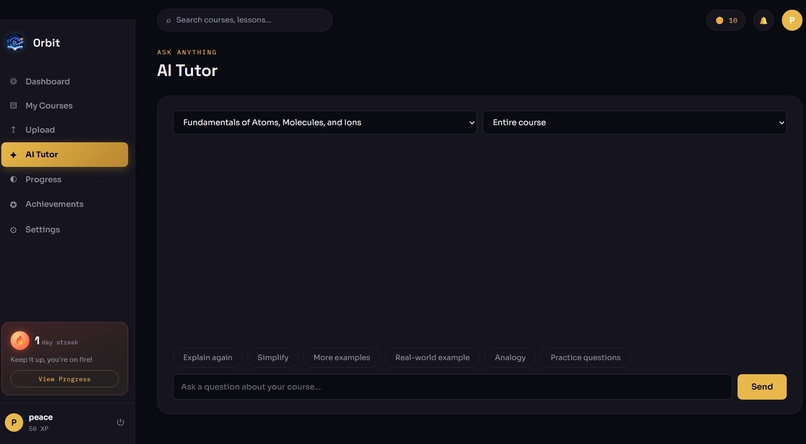Screen dimensions: 806x444
Task: Log out using the power icon
Action: [120, 422]
